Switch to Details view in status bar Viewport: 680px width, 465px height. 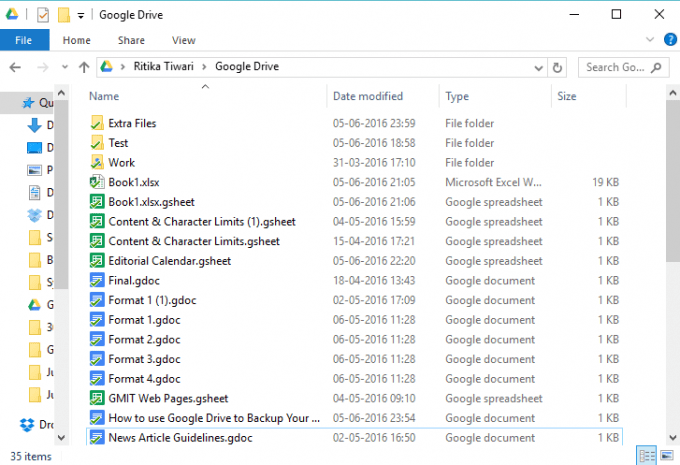(647, 455)
